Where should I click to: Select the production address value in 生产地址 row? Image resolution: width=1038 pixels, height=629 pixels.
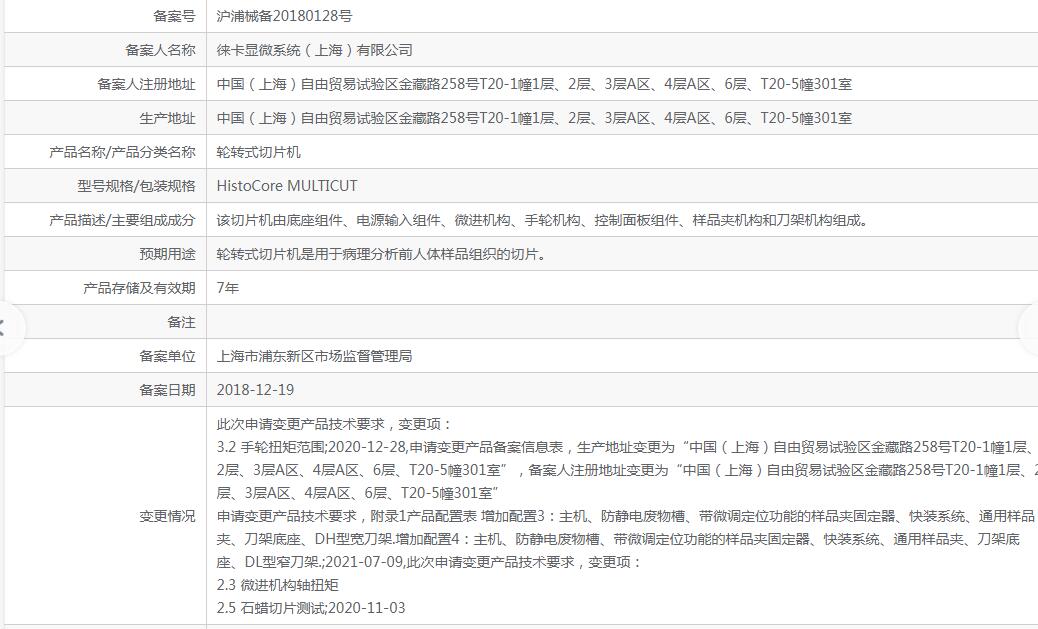click(534, 119)
